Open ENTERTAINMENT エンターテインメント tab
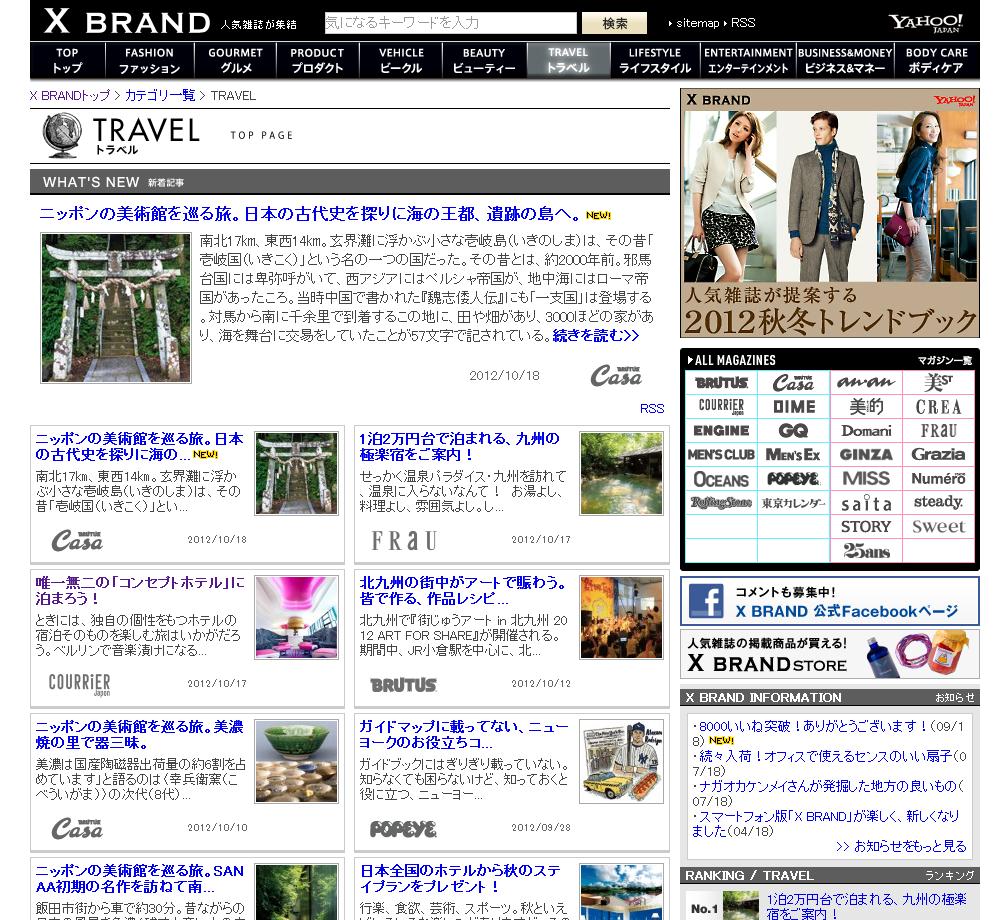The height and width of the screenshot is (920, 998). (x=748, y=60)
